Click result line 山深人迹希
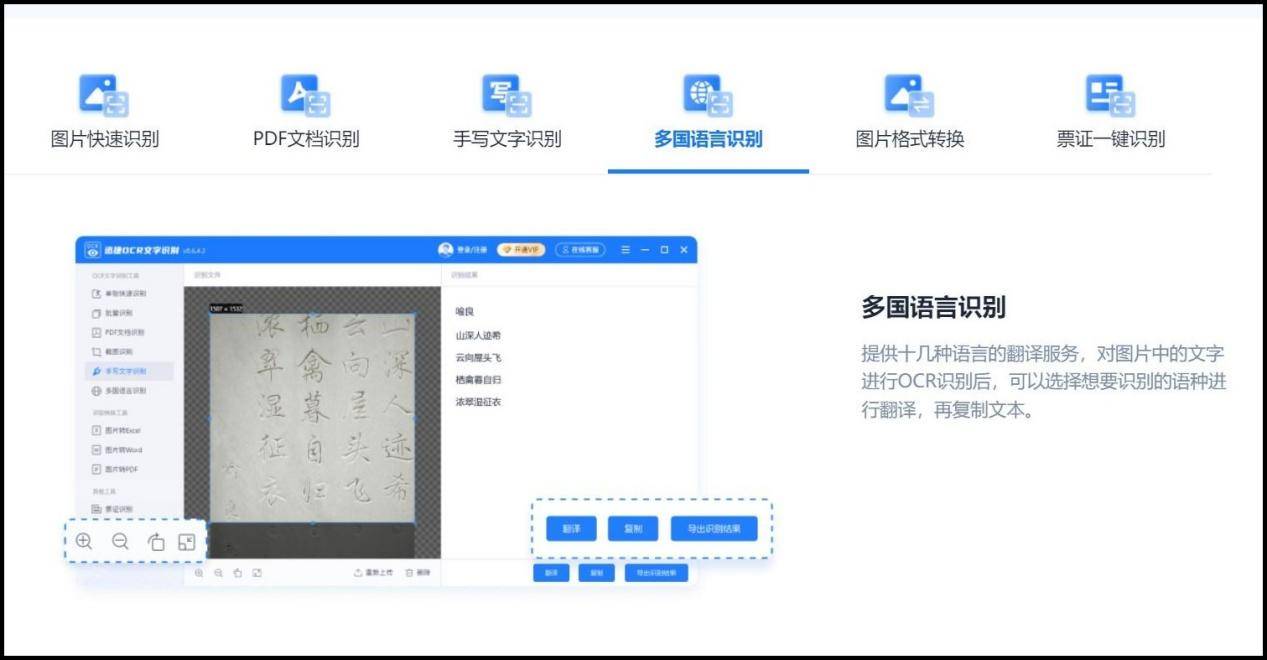The width and height of the screenshot is (1267, 660). (478, 335)
